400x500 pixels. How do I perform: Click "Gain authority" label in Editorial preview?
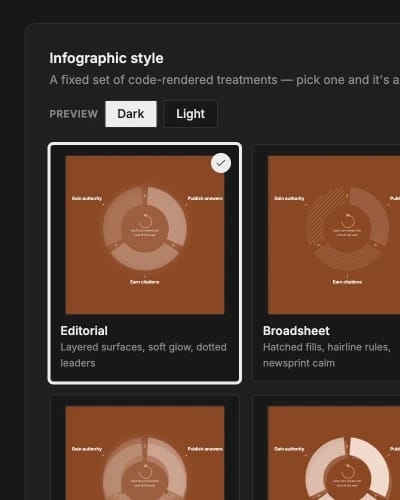point(87,198)
